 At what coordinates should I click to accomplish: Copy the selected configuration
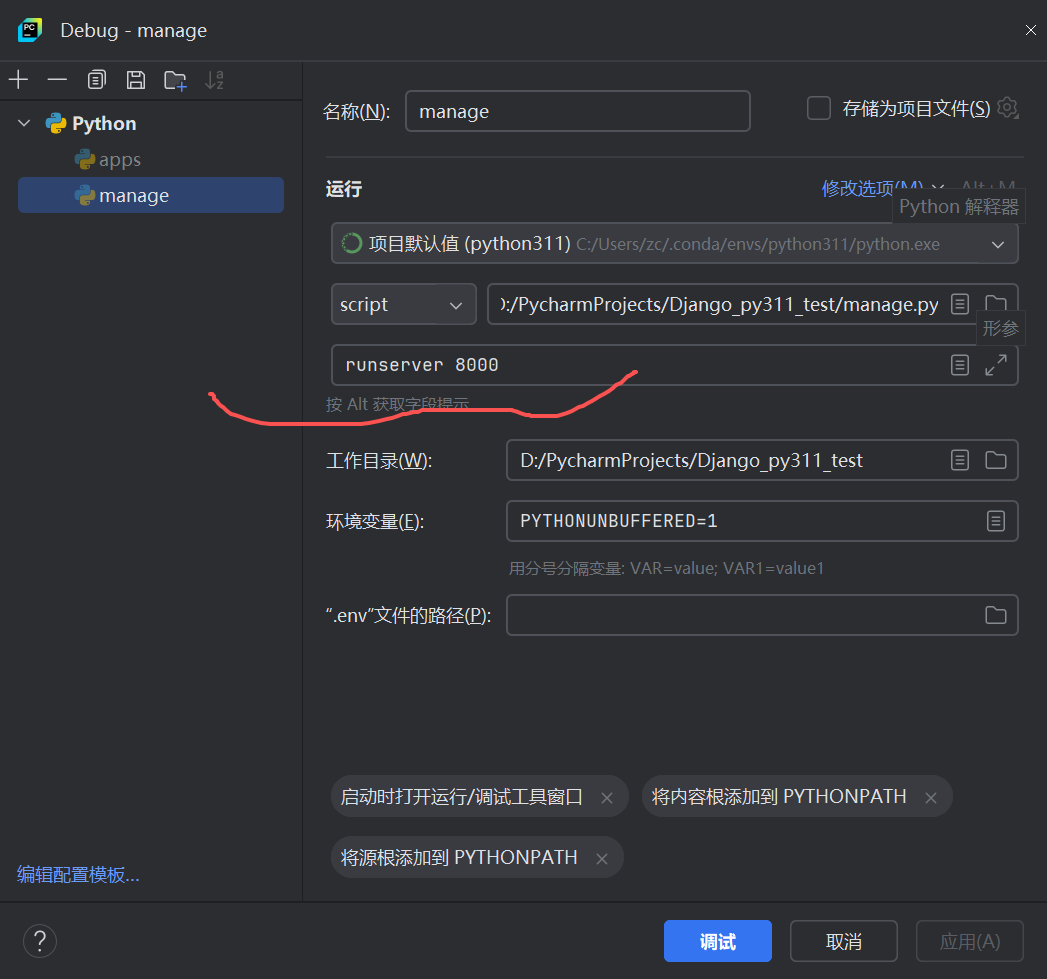pos(97,80)
